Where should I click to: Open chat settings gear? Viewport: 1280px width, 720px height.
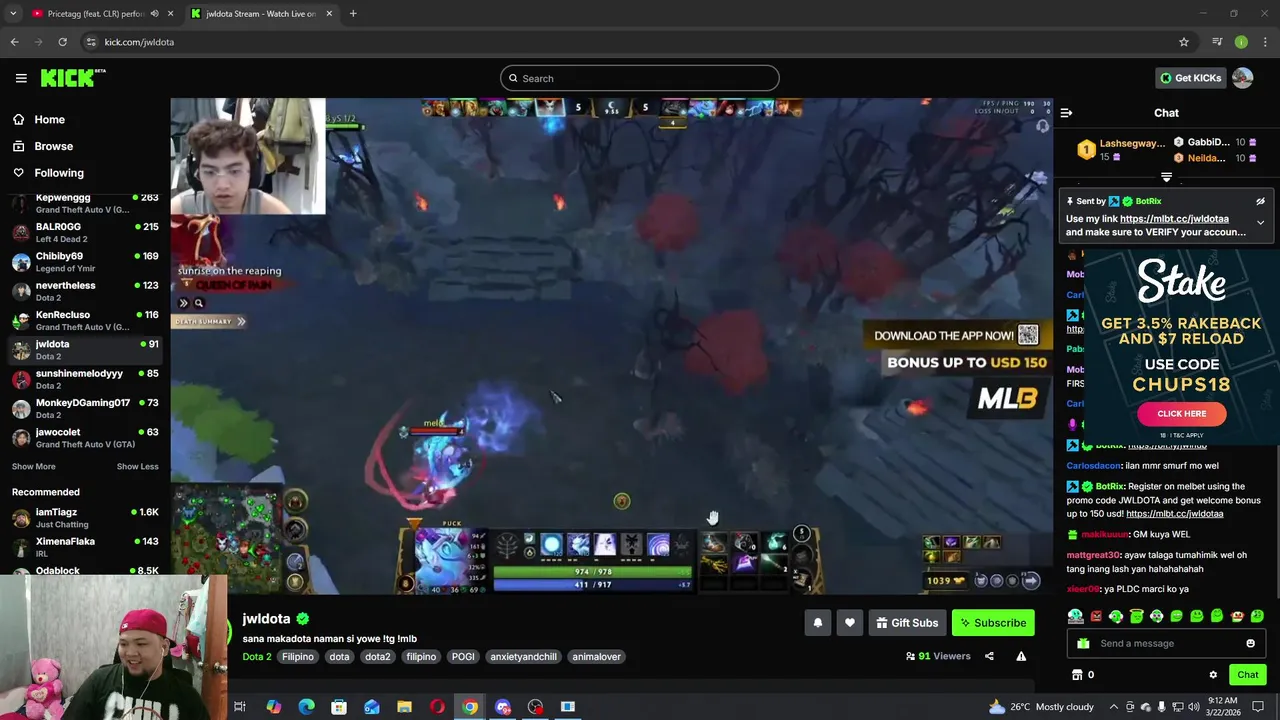[1213, 675]
